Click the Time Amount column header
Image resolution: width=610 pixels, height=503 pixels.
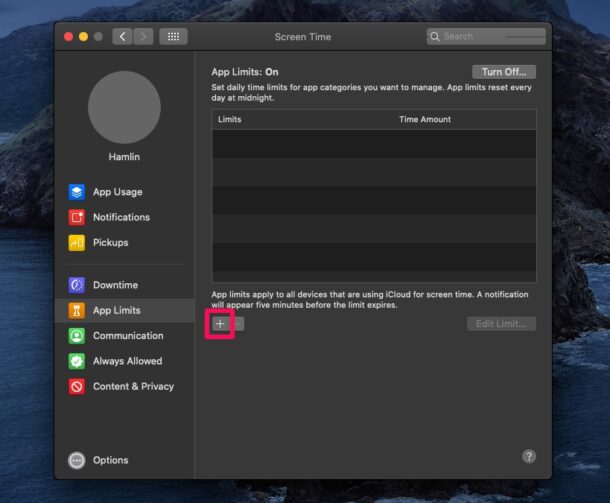click(425, 119)
